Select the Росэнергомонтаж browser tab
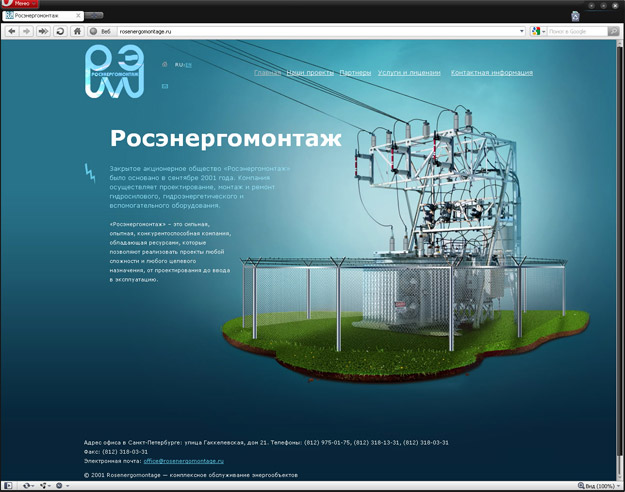Viewport: 625px width, 492px height. coord(43,16)
